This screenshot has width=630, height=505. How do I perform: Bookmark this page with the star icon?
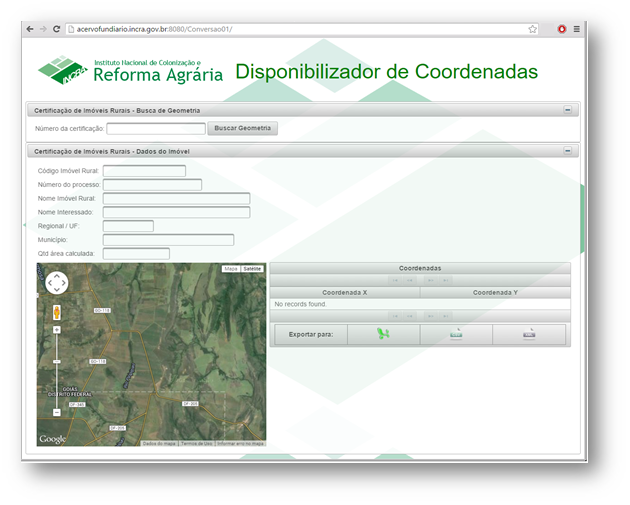point(533,29)
